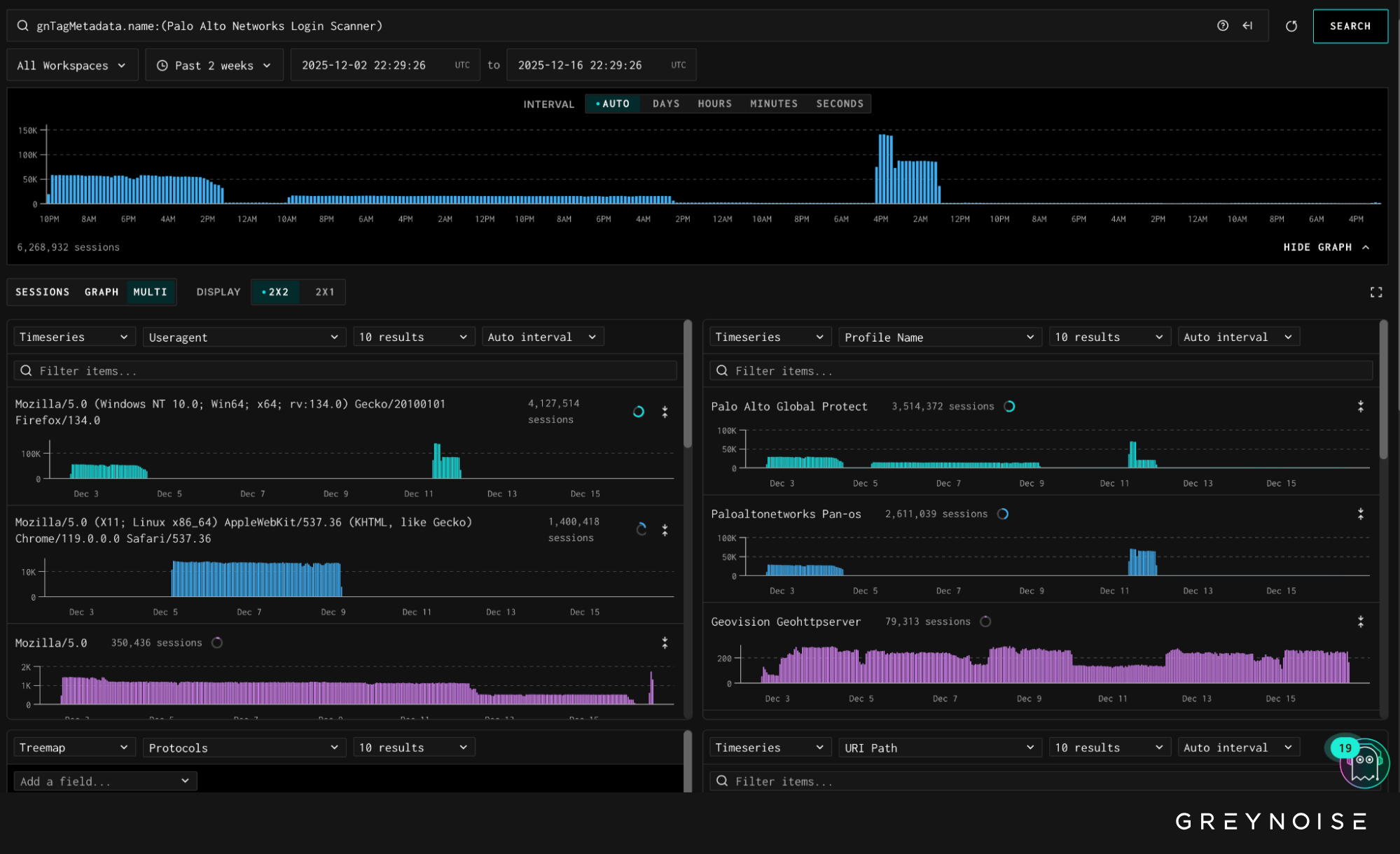
Task: Click reorder handle for Geovision Geohttpserver row
Action: click(x=1360, y=622)
